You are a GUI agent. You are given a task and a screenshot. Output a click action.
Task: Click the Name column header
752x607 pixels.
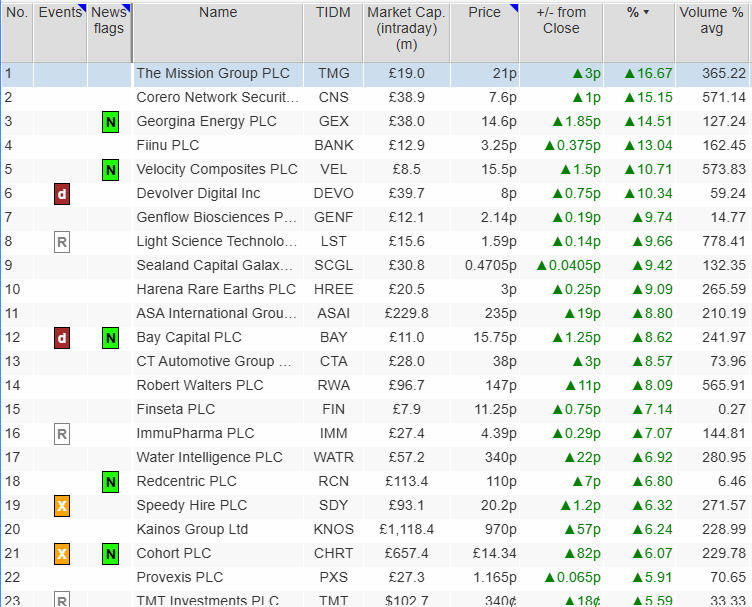[x=218, y=33]
